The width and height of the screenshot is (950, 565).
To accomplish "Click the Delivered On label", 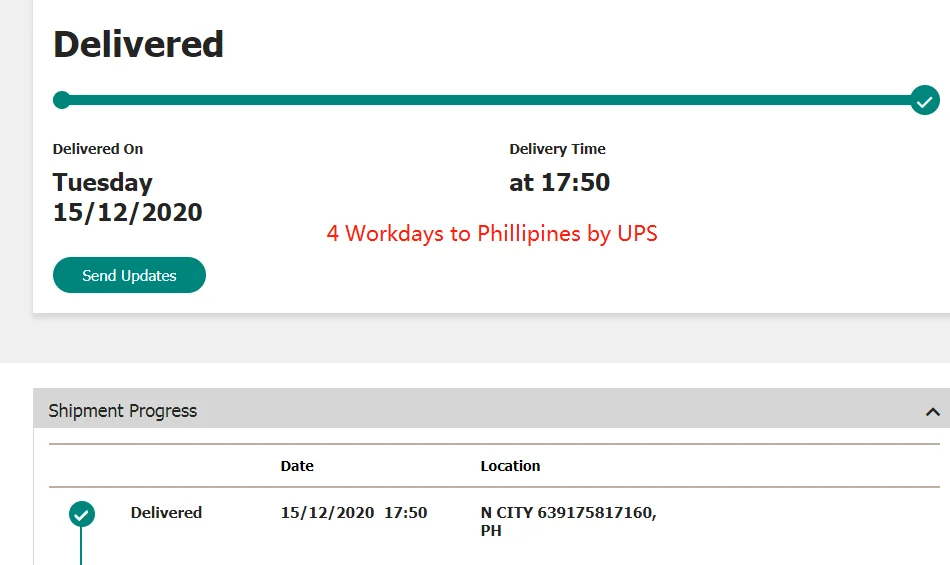I will (x=98, y=149).
